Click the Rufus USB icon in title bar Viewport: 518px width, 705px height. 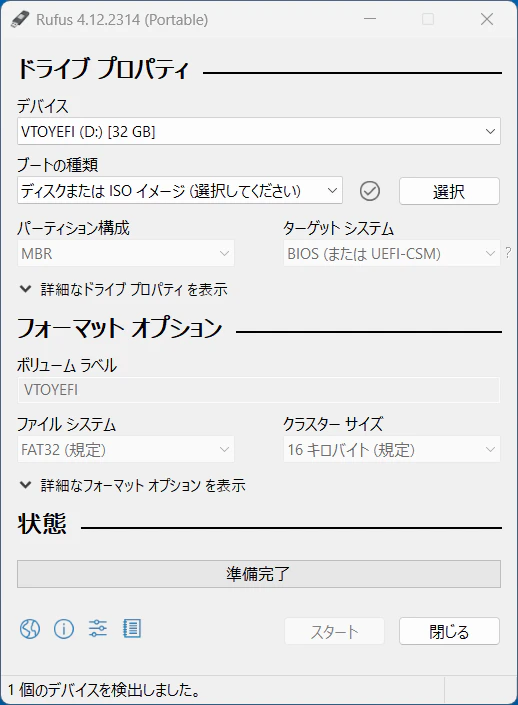coord(20,19)
